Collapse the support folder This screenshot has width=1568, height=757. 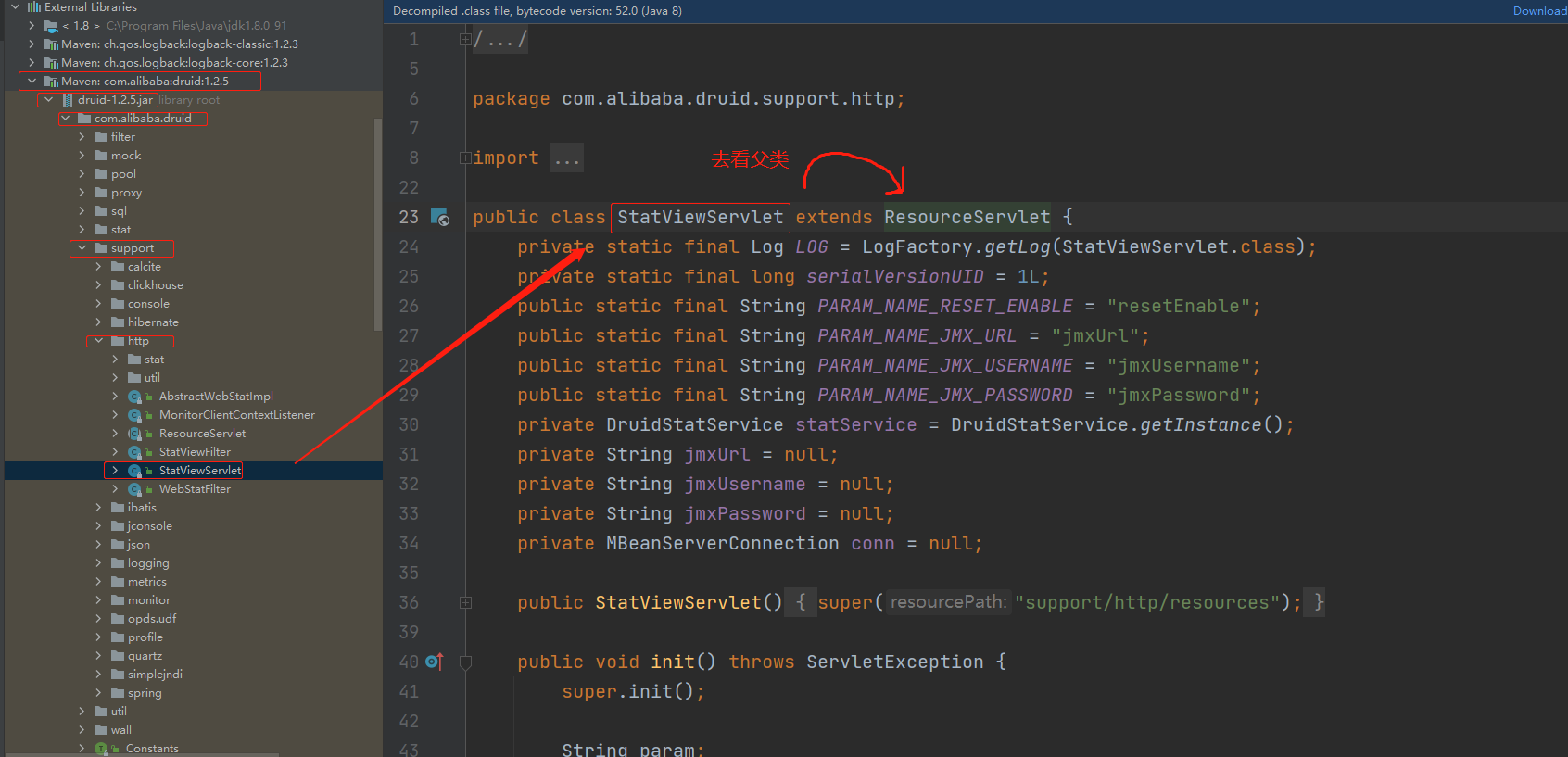coord(82,248)
